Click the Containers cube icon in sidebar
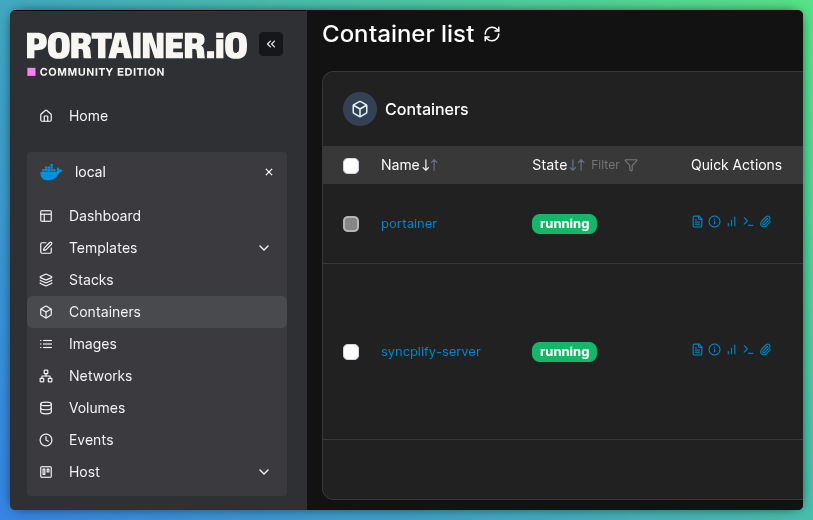 click(x=46, y=312)
